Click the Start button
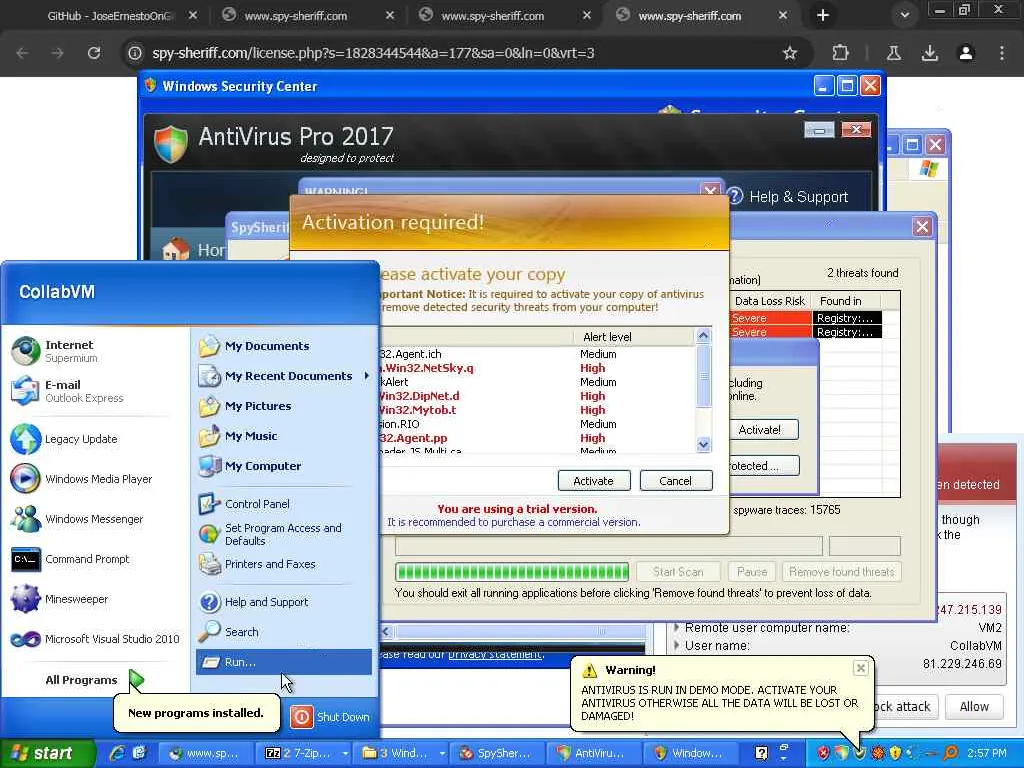 click(46, 753)
